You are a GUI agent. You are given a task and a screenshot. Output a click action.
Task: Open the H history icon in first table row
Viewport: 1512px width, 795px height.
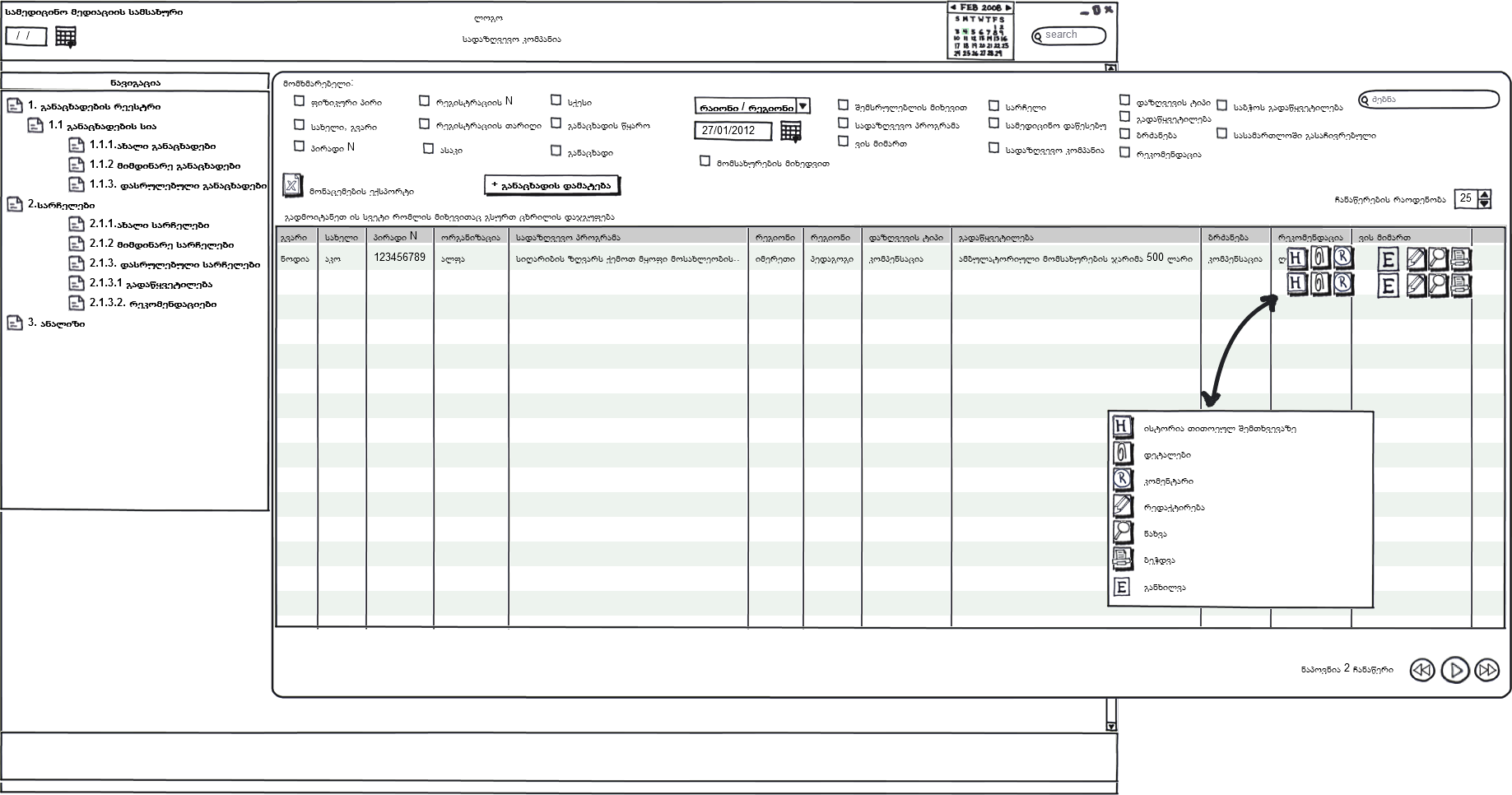click(1297, 258)
